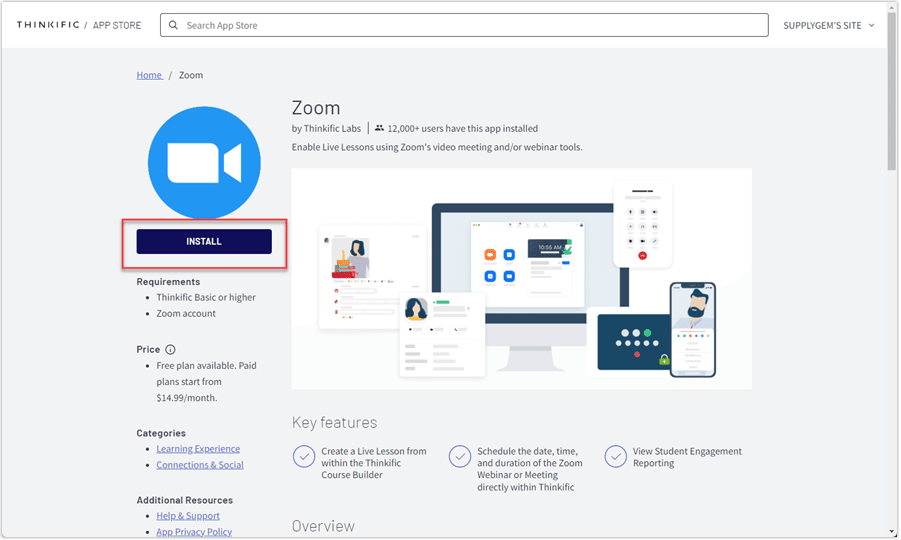Viewport: 901px width, 540px height.
Task: Click the 'Categories' heading
Action: 161,433
